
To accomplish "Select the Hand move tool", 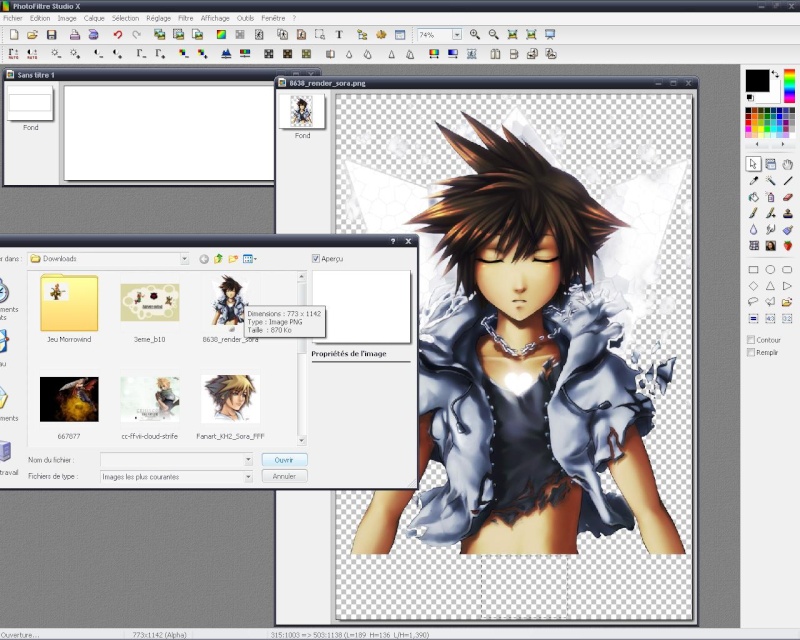I will 788,164.
